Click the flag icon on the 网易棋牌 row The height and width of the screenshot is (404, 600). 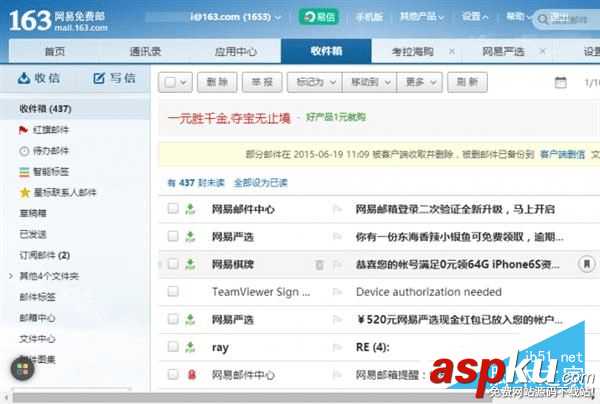(337, 264)
